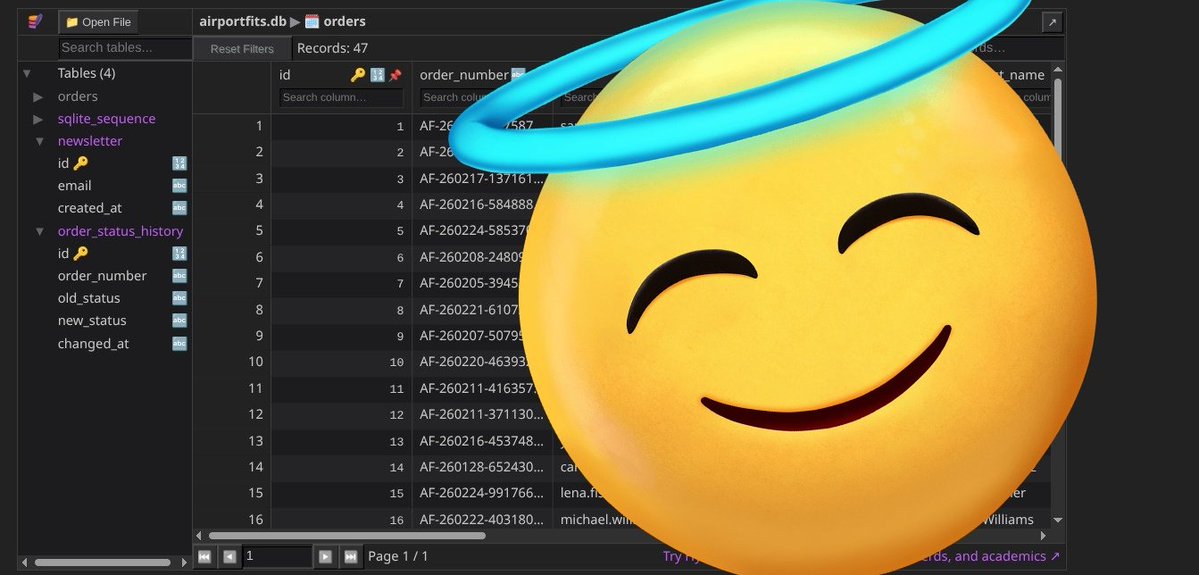
Task: Click the text type icon for changed_at
Action: pyautogui.click(x=180, y=343)
